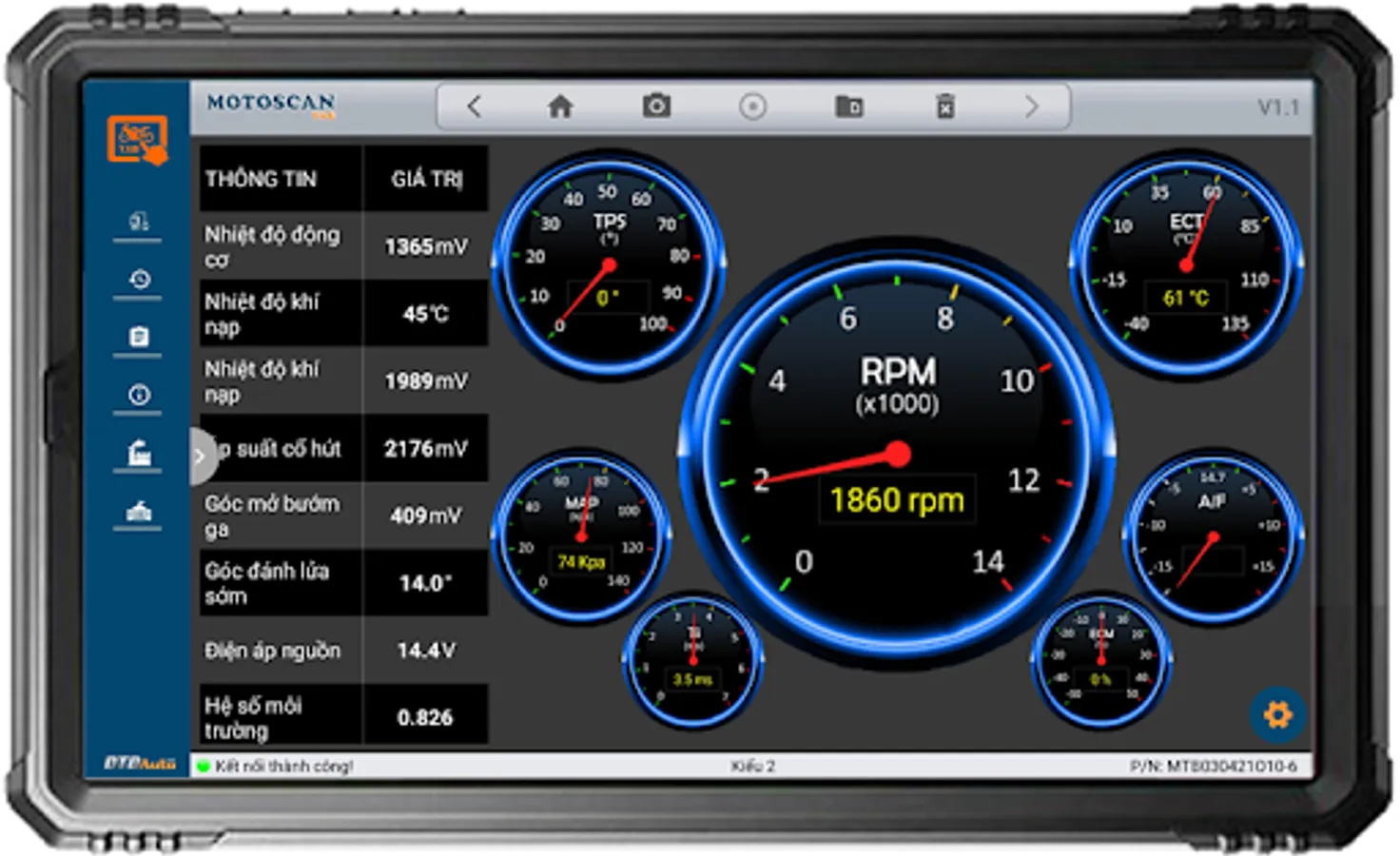Open settings with the orange gear icon
This screenshot has width=1400, height=856.
[1277, 714]
